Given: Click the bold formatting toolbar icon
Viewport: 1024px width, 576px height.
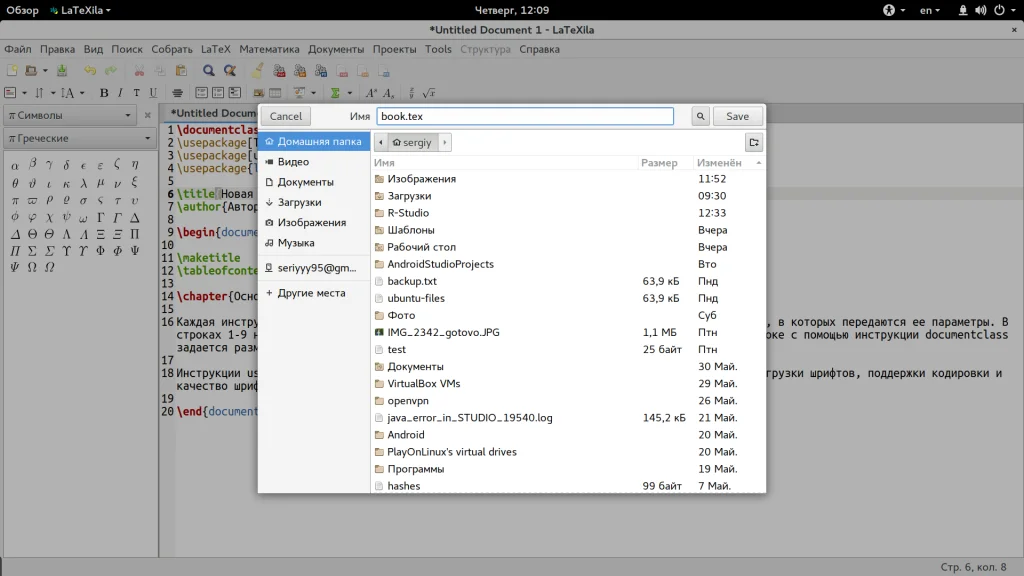Looking at the screenshot, I should [x=104, y=93].
